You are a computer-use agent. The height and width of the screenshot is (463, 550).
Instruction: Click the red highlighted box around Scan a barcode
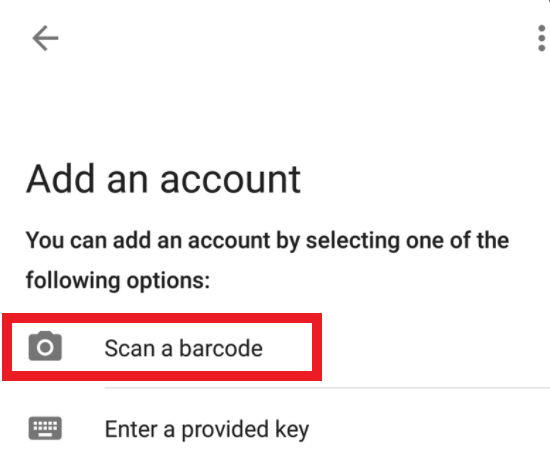162,347
